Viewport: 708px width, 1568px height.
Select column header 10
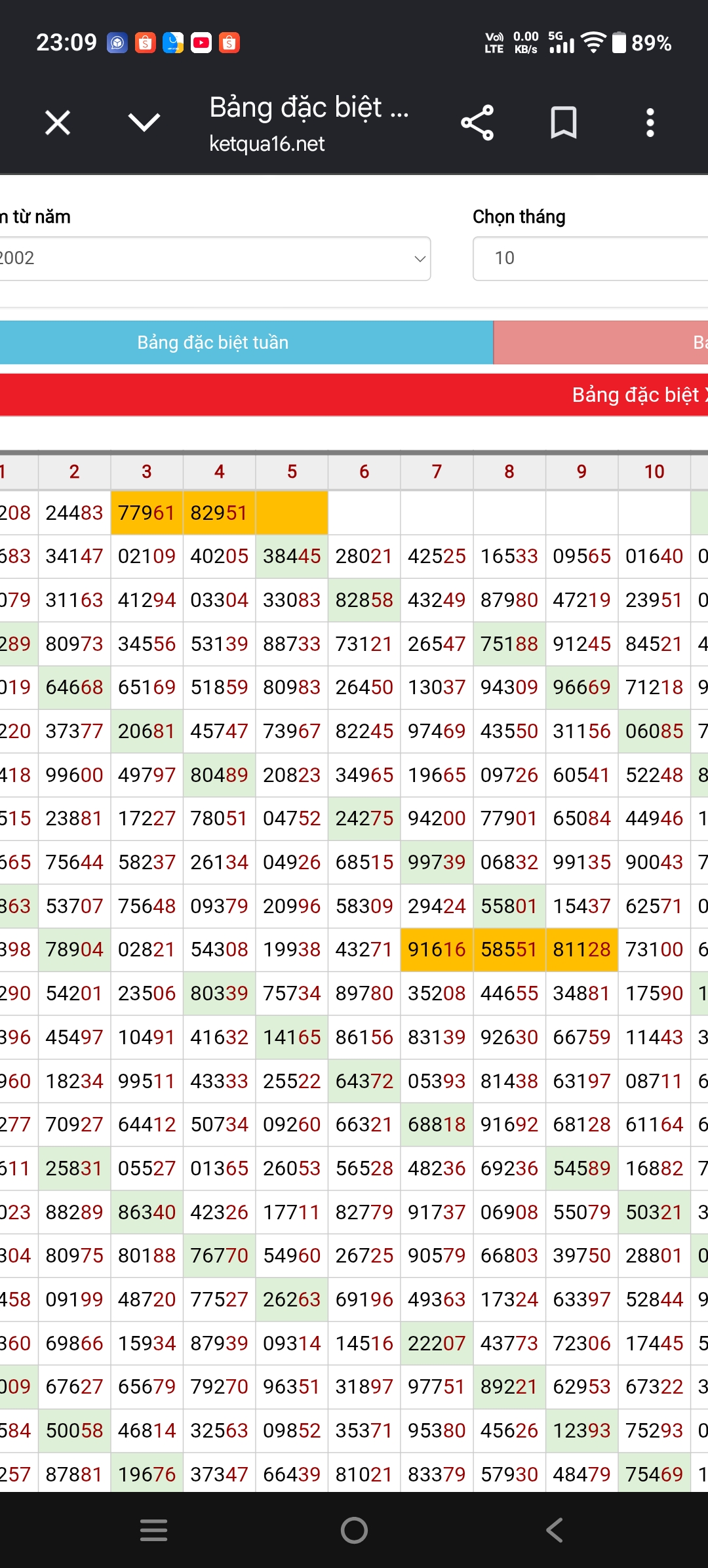click(654, 471)
